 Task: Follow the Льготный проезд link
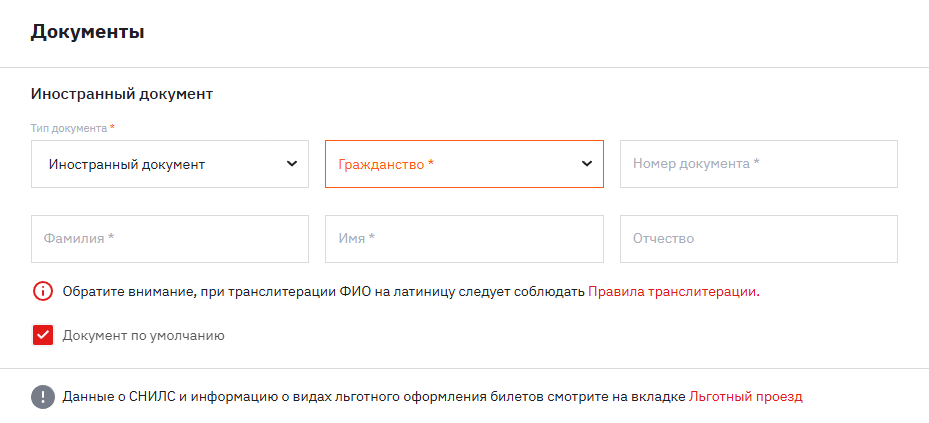745,397
